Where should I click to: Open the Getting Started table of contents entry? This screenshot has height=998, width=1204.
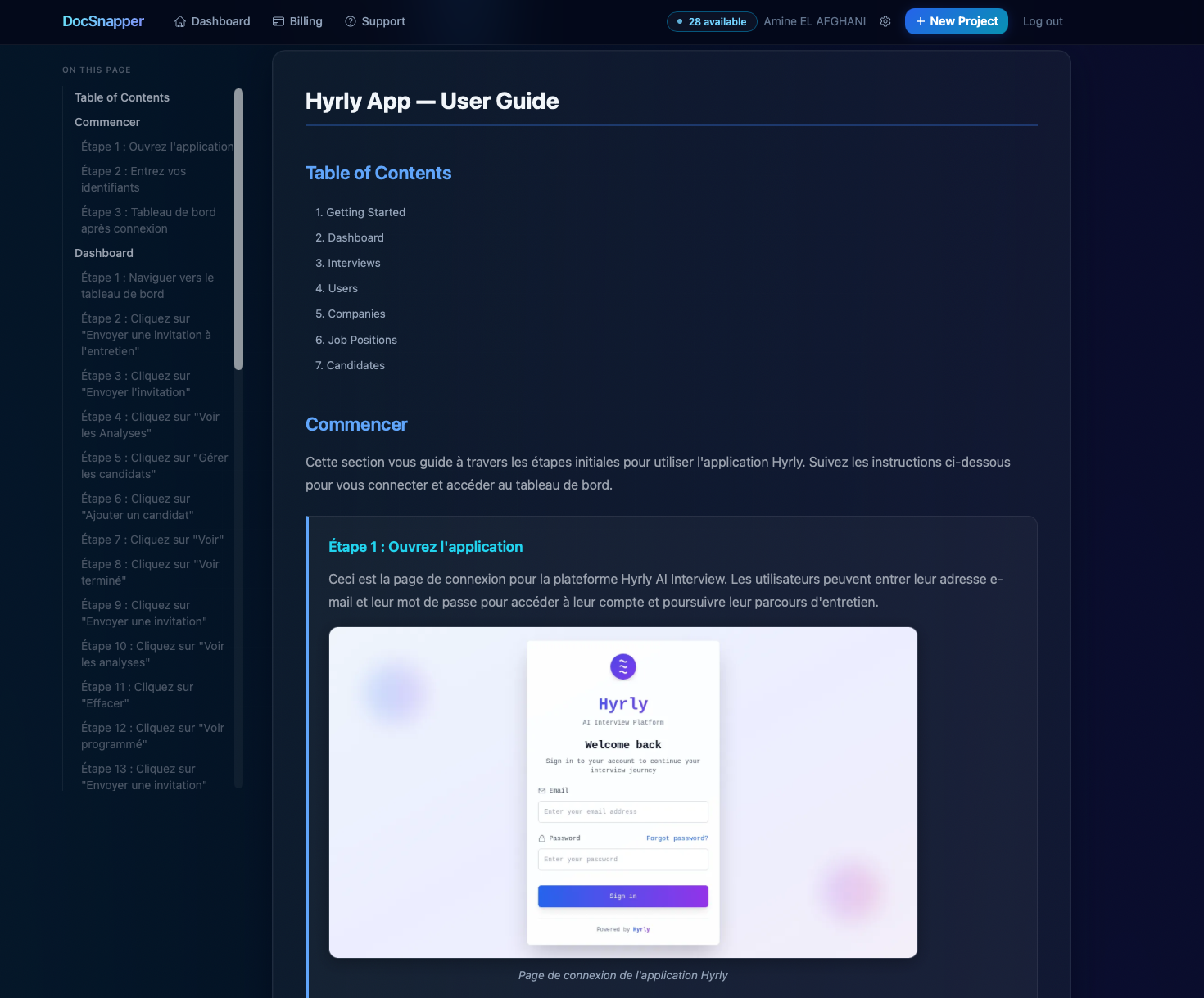(x=365, y=212)
